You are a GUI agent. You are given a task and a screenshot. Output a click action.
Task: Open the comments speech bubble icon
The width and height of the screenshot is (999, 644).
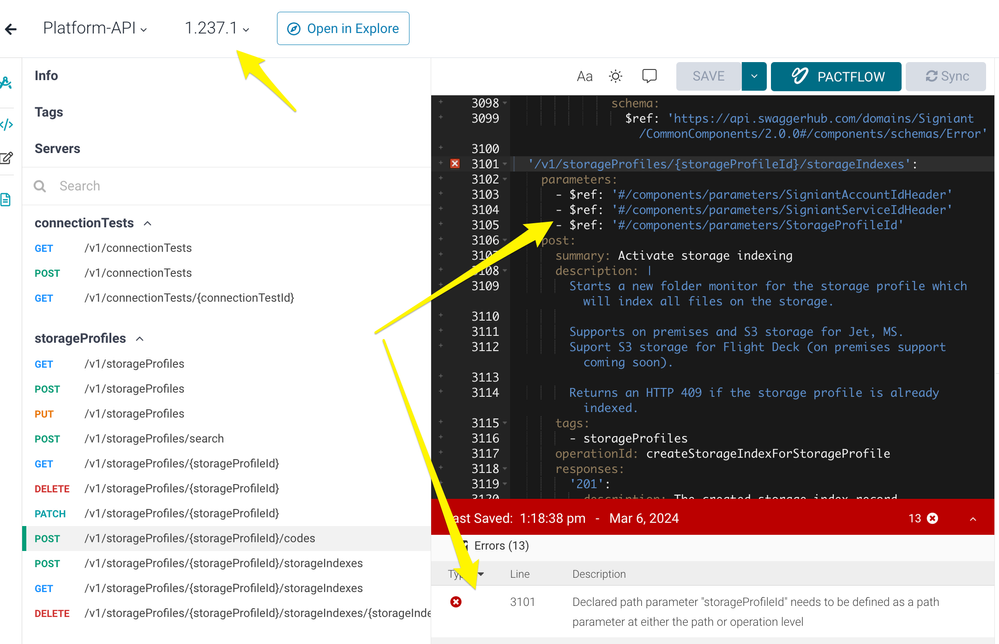649,76
